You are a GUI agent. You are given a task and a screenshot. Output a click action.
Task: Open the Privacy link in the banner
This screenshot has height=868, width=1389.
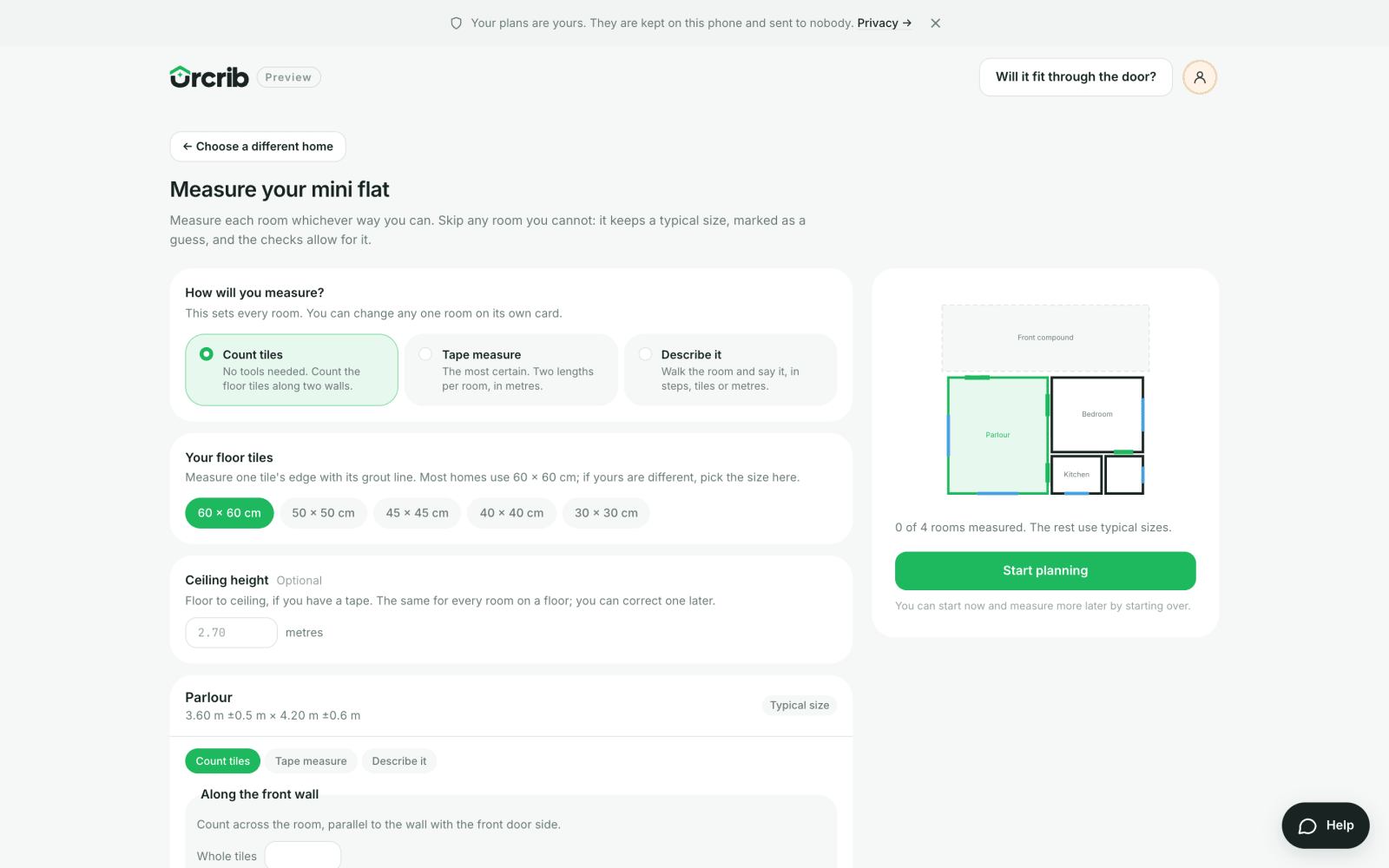pos(884,23)
